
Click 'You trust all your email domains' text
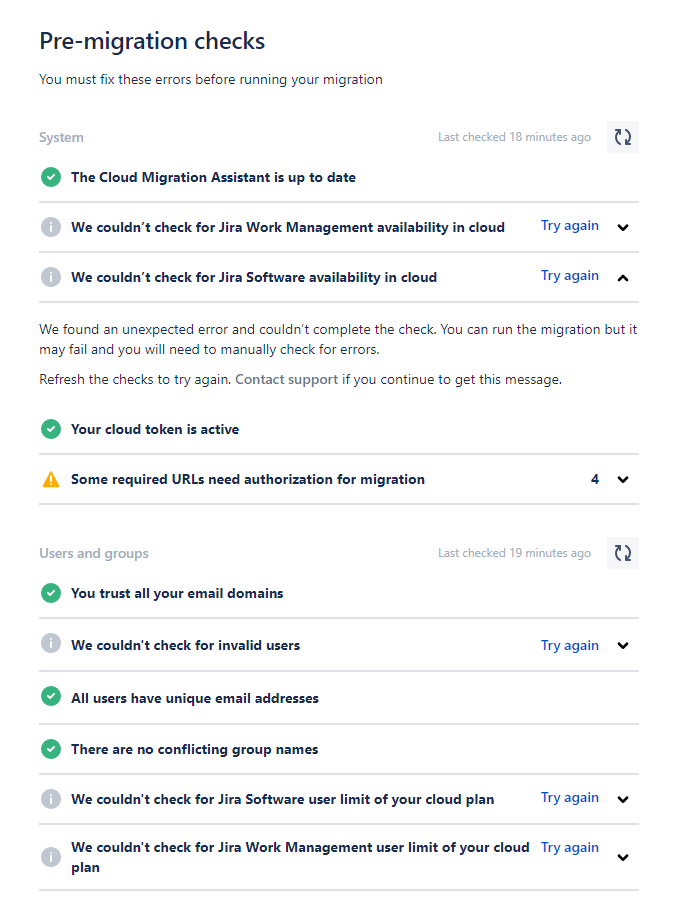pyautogui.click(x=177, y=593)
